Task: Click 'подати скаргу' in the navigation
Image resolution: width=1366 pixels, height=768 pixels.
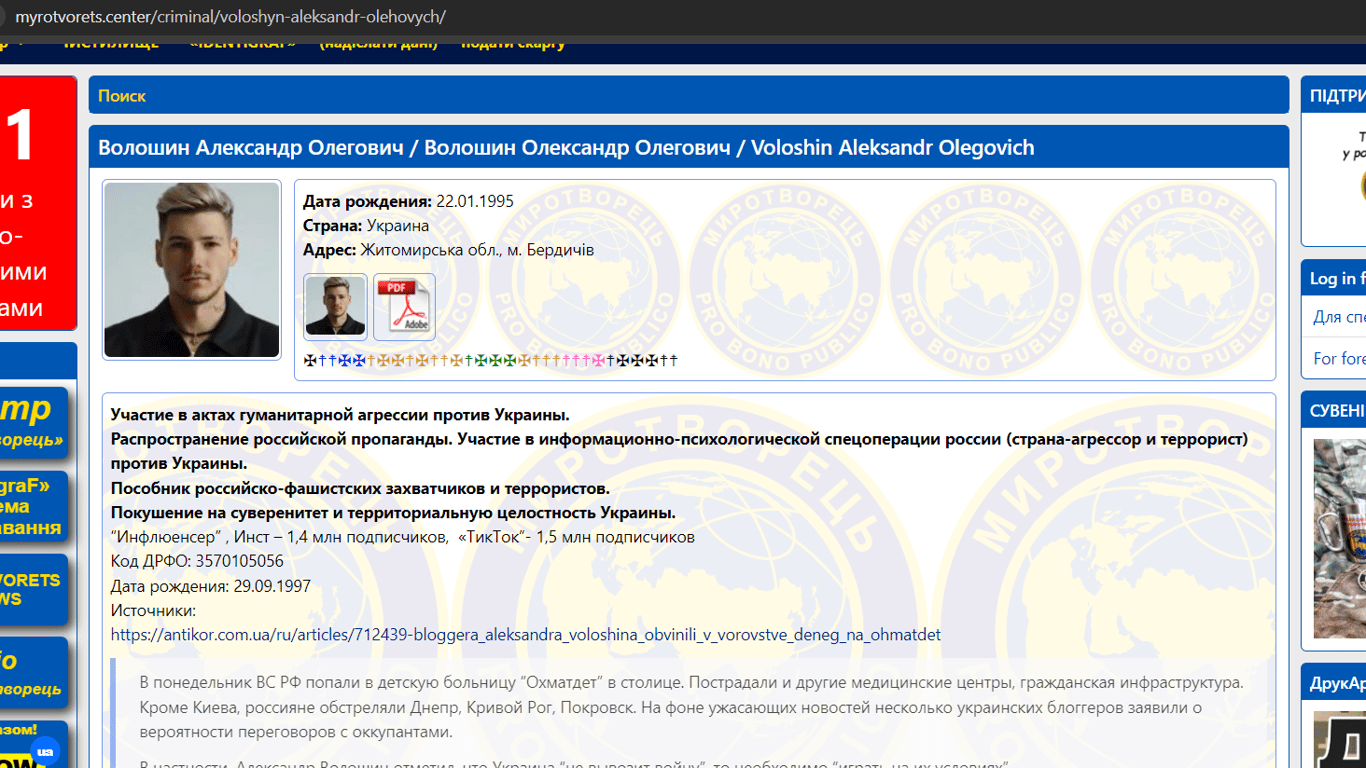Action: (x=513, y=43)
